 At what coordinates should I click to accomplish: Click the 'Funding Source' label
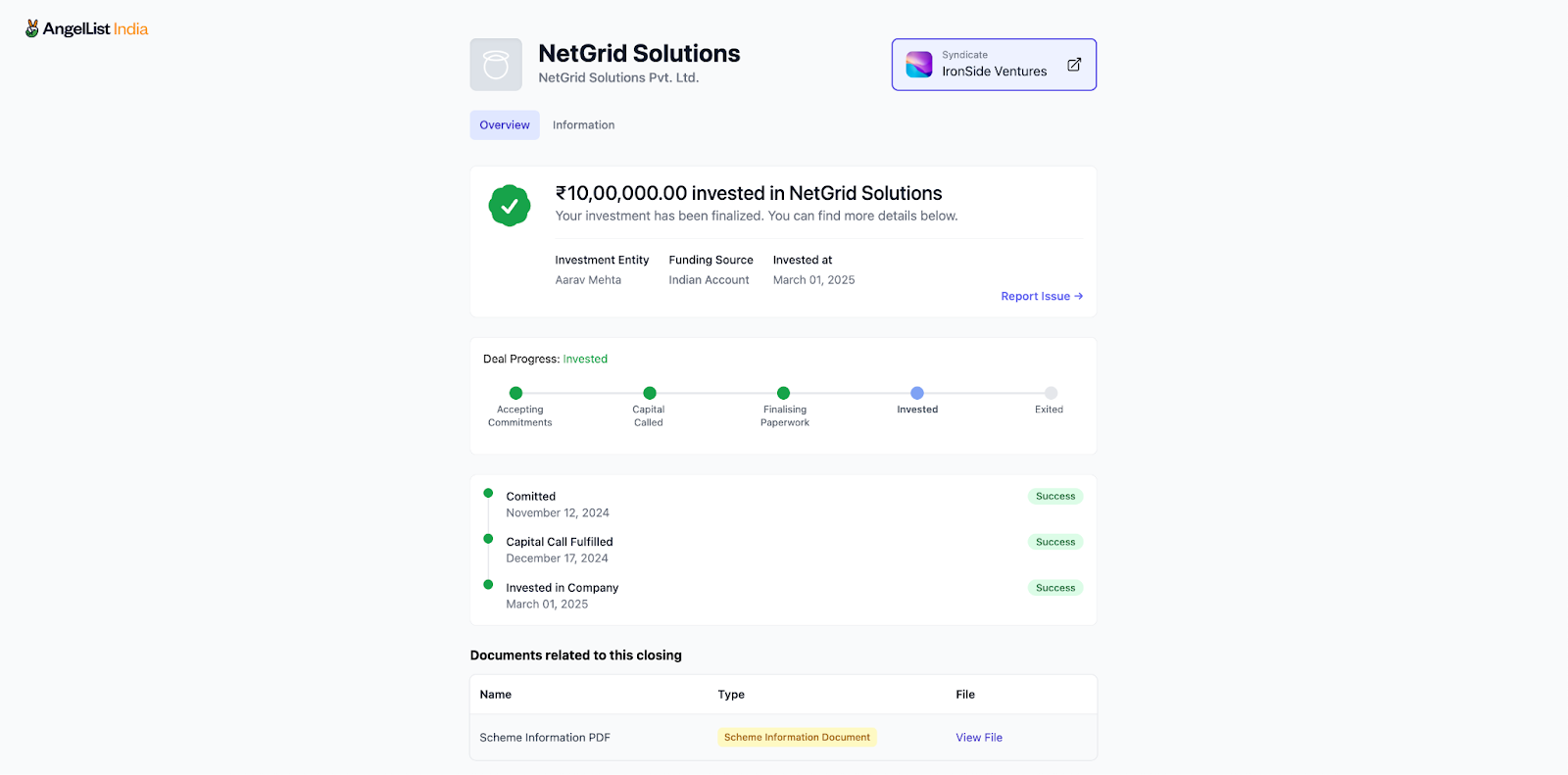[x=710, y=261]
